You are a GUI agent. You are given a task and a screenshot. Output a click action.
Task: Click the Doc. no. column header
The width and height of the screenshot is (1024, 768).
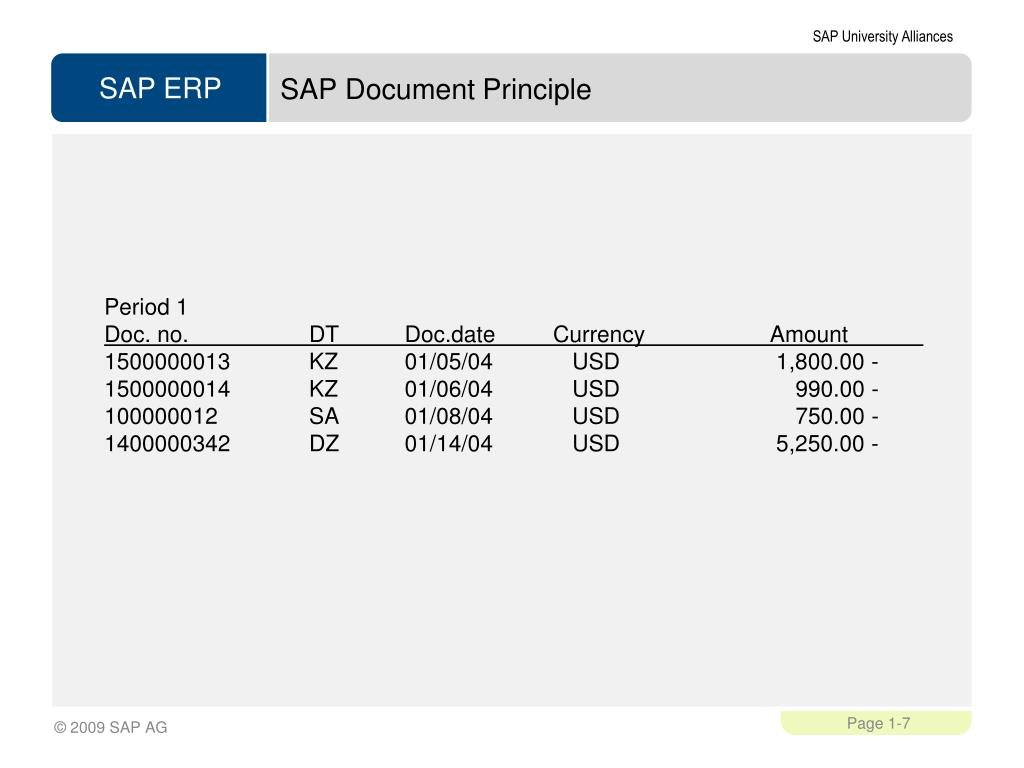(x=146, y=334)
